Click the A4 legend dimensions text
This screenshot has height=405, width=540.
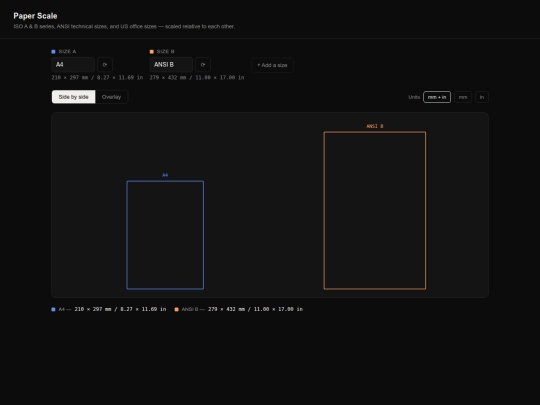(x=120, y=309)
